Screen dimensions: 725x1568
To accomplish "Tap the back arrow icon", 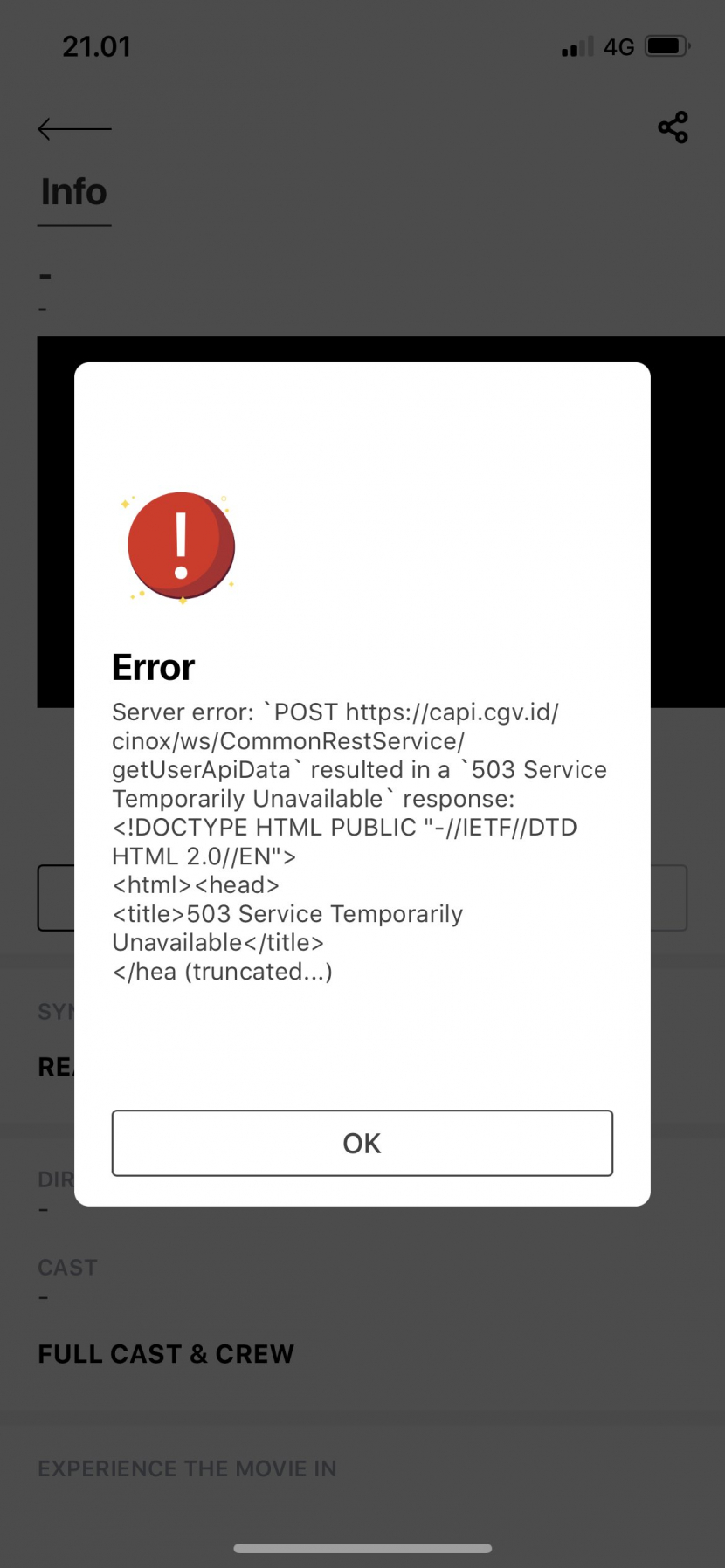I will click(74, 129).
